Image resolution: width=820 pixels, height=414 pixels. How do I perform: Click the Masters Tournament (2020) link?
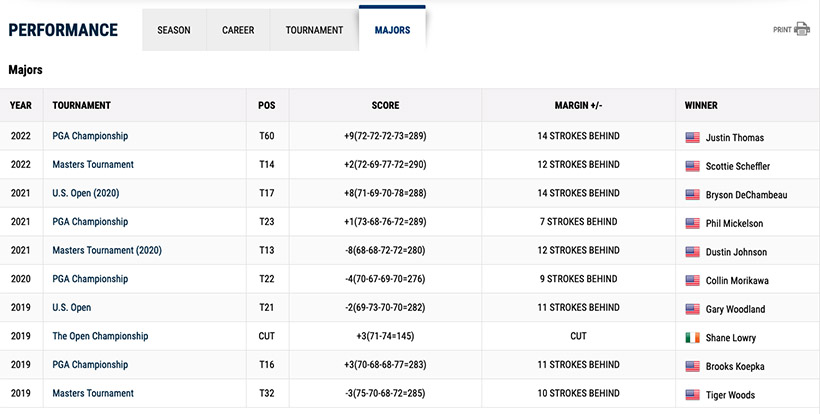click(x=107, y=250)
